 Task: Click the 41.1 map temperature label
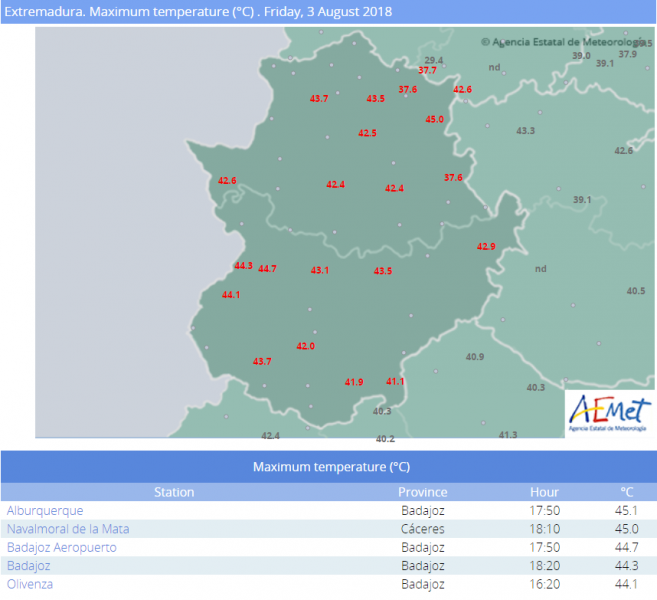pos(395,381)
